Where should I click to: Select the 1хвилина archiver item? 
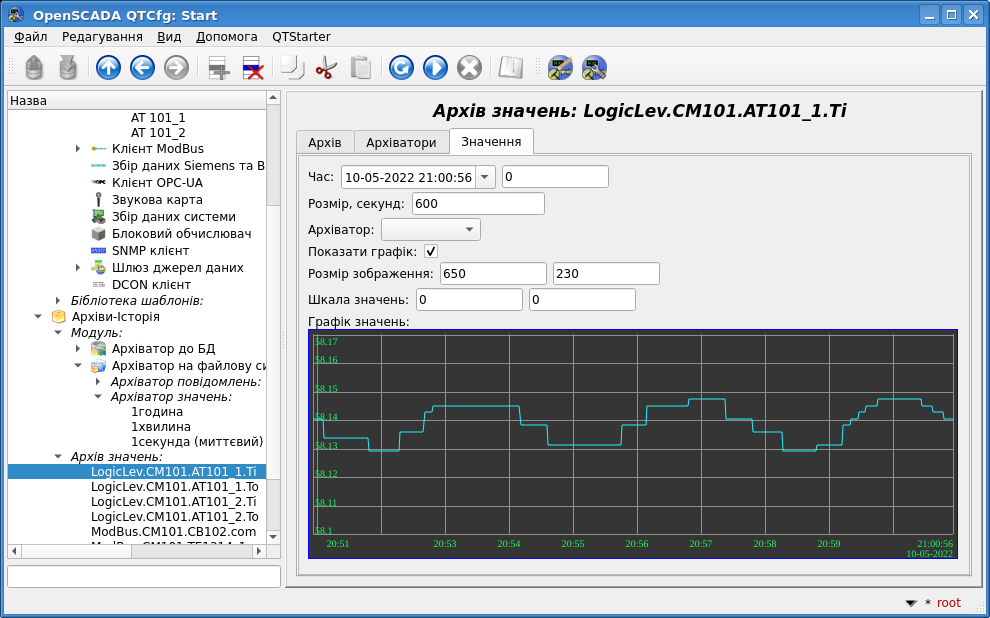coord(160,427)
